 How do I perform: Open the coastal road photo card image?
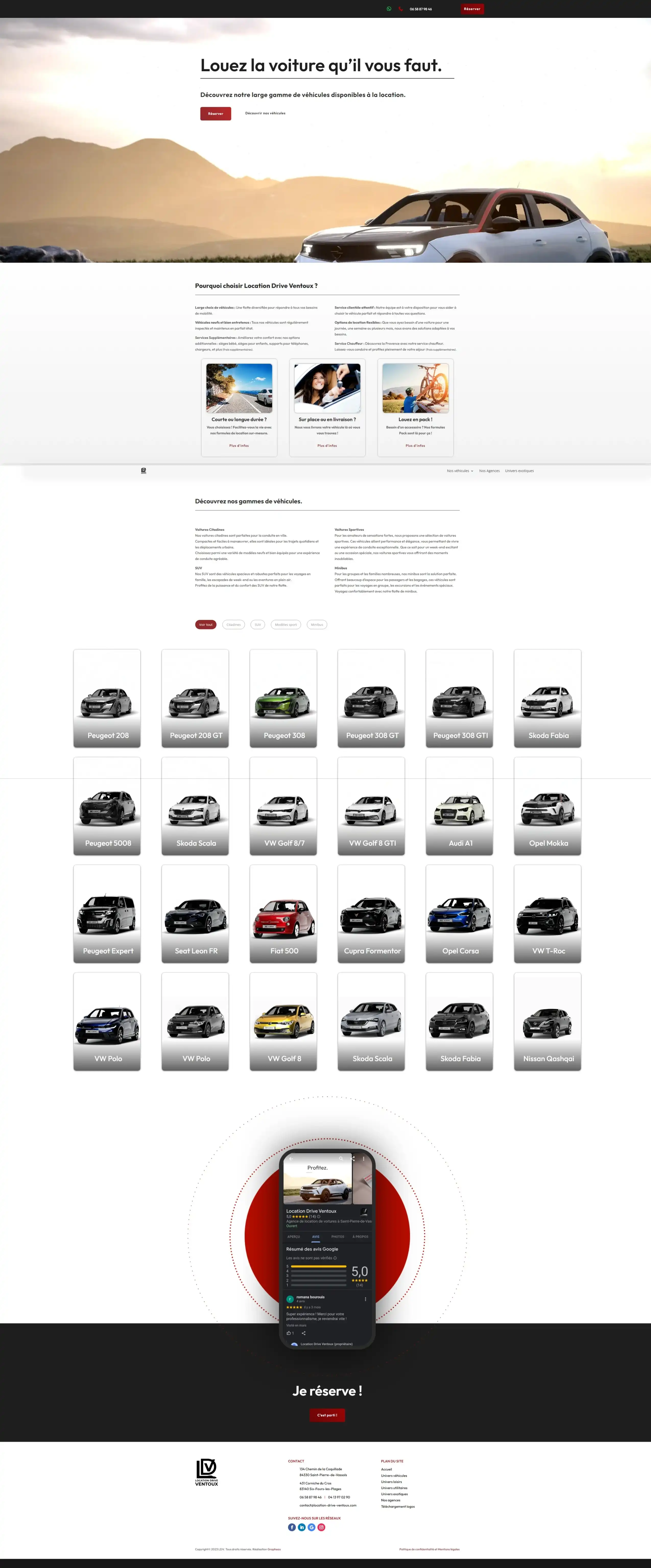[239, 388]
